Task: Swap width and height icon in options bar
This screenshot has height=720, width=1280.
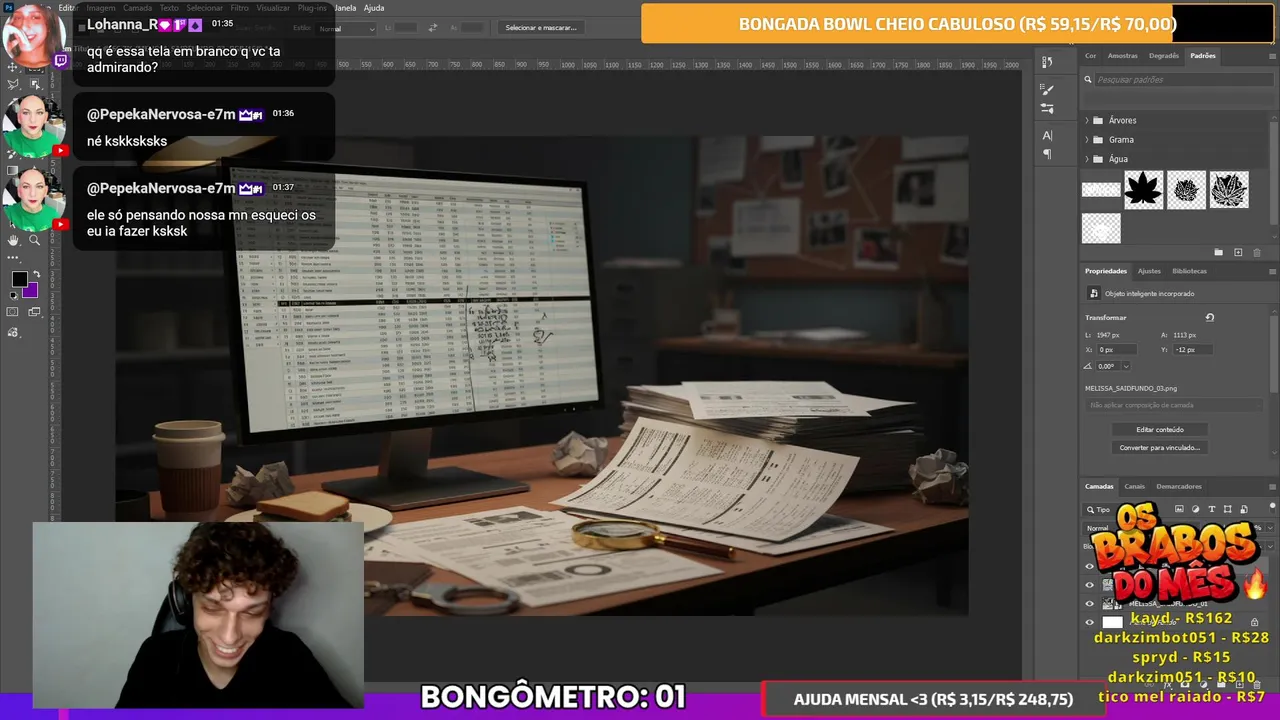Action: pos(433,28)
